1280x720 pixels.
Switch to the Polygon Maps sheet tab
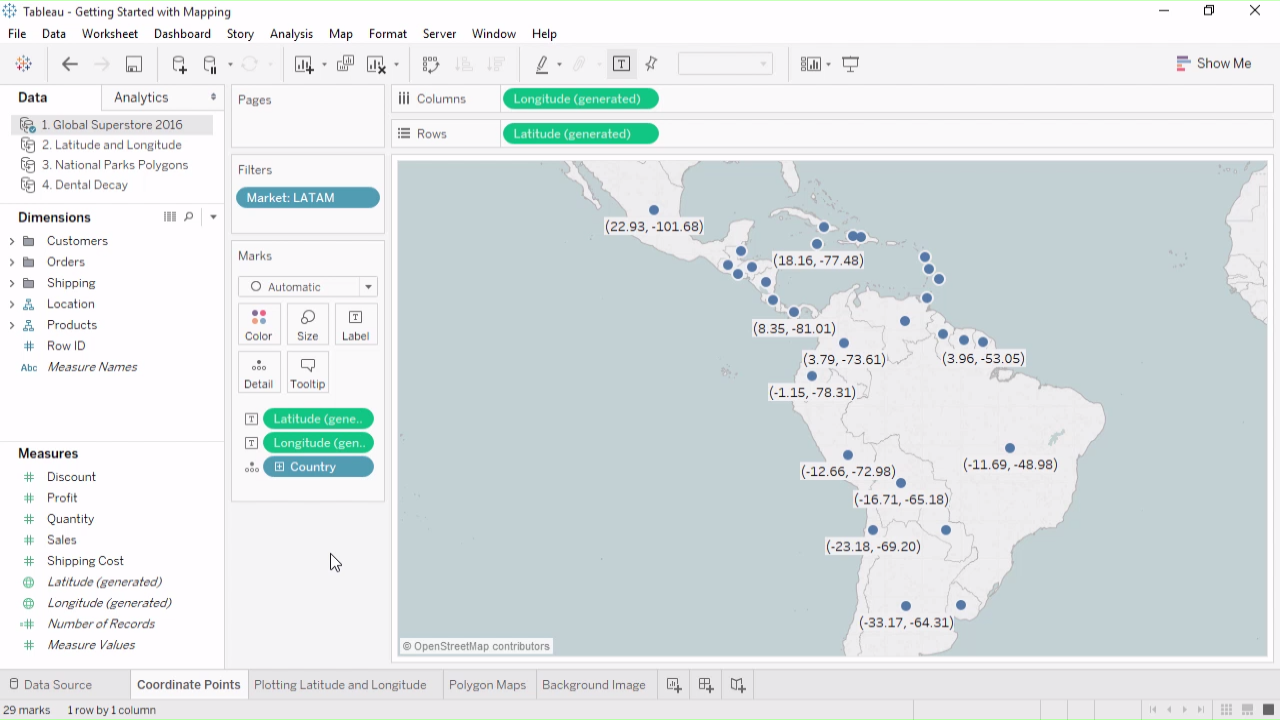(487, 685)
